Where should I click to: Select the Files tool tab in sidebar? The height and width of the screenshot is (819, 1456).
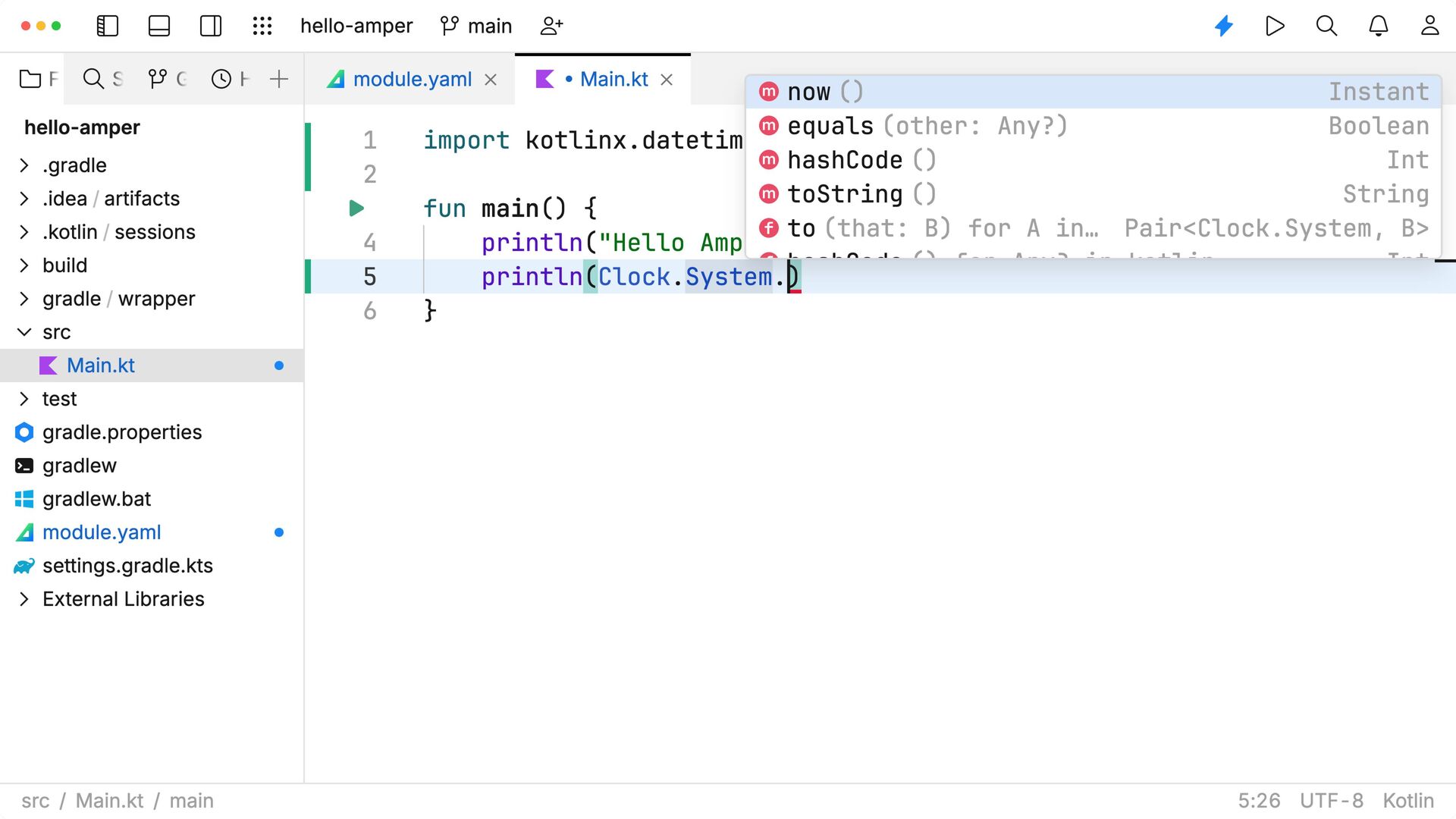(x=38, y=79)
